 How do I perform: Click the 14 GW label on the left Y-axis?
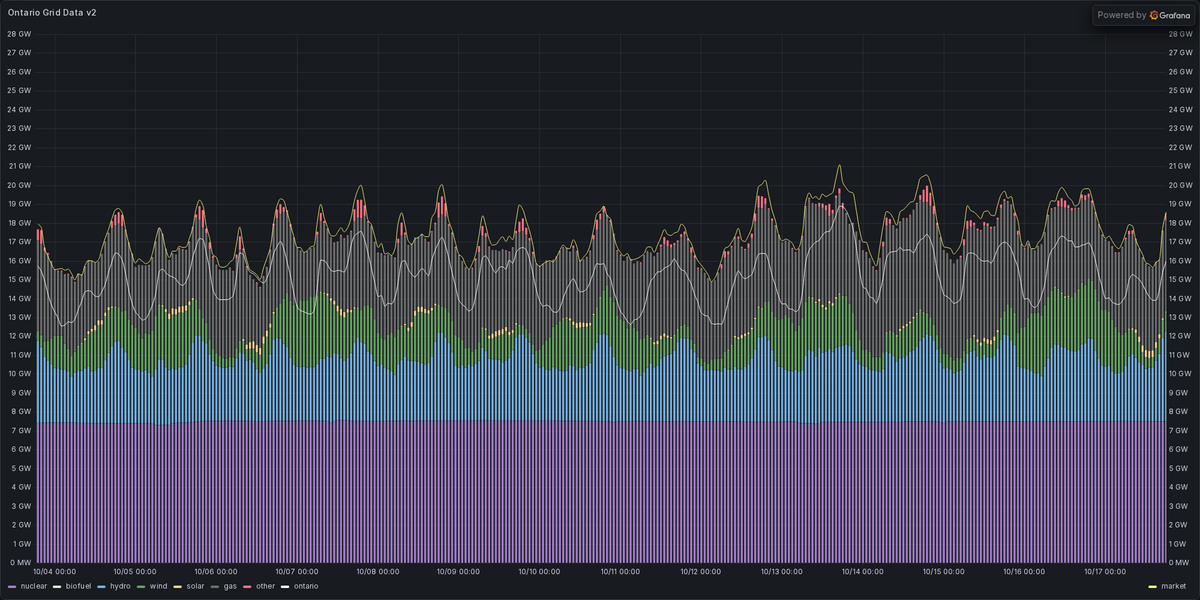click(20, 298)
